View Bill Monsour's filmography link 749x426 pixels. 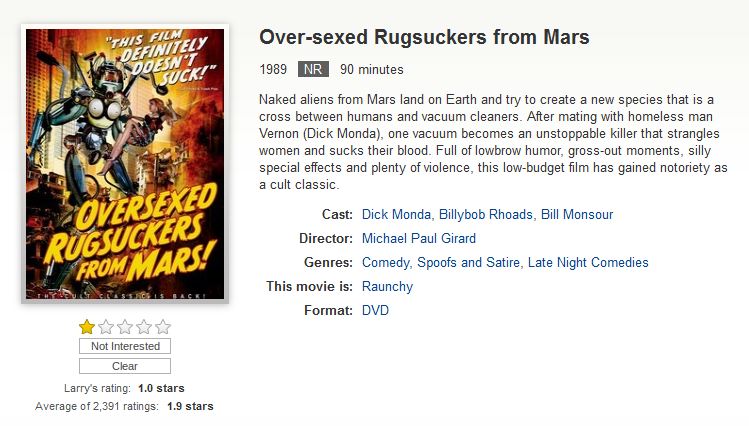[x=577, y=214]
